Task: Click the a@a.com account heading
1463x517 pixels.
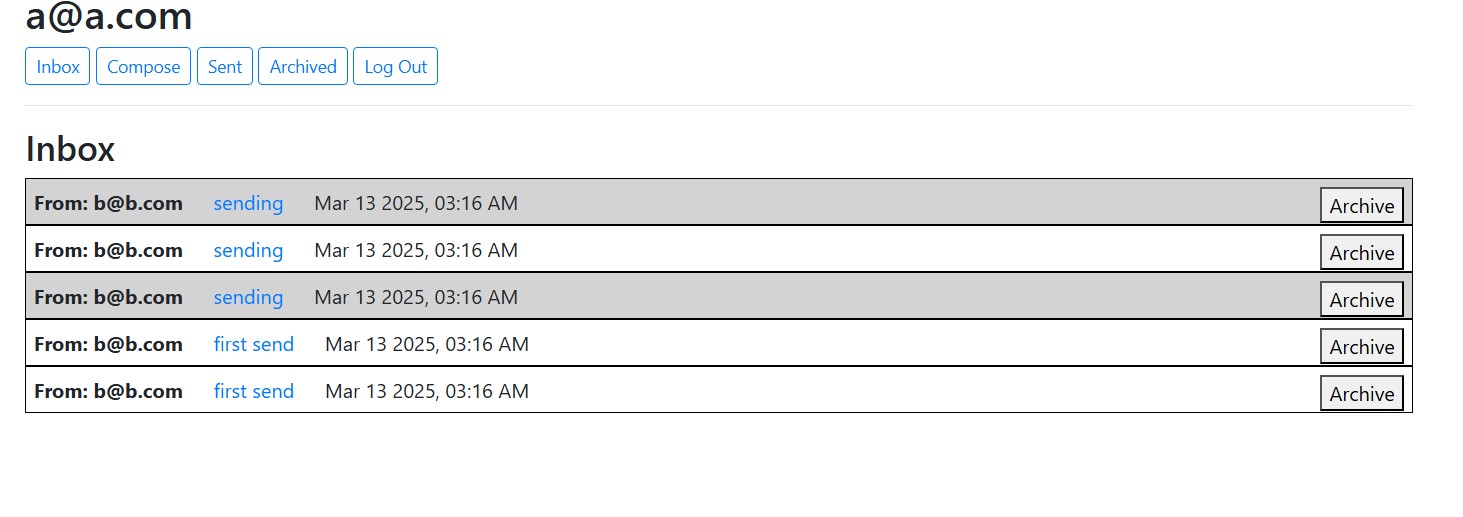Action: pos(109,18)
